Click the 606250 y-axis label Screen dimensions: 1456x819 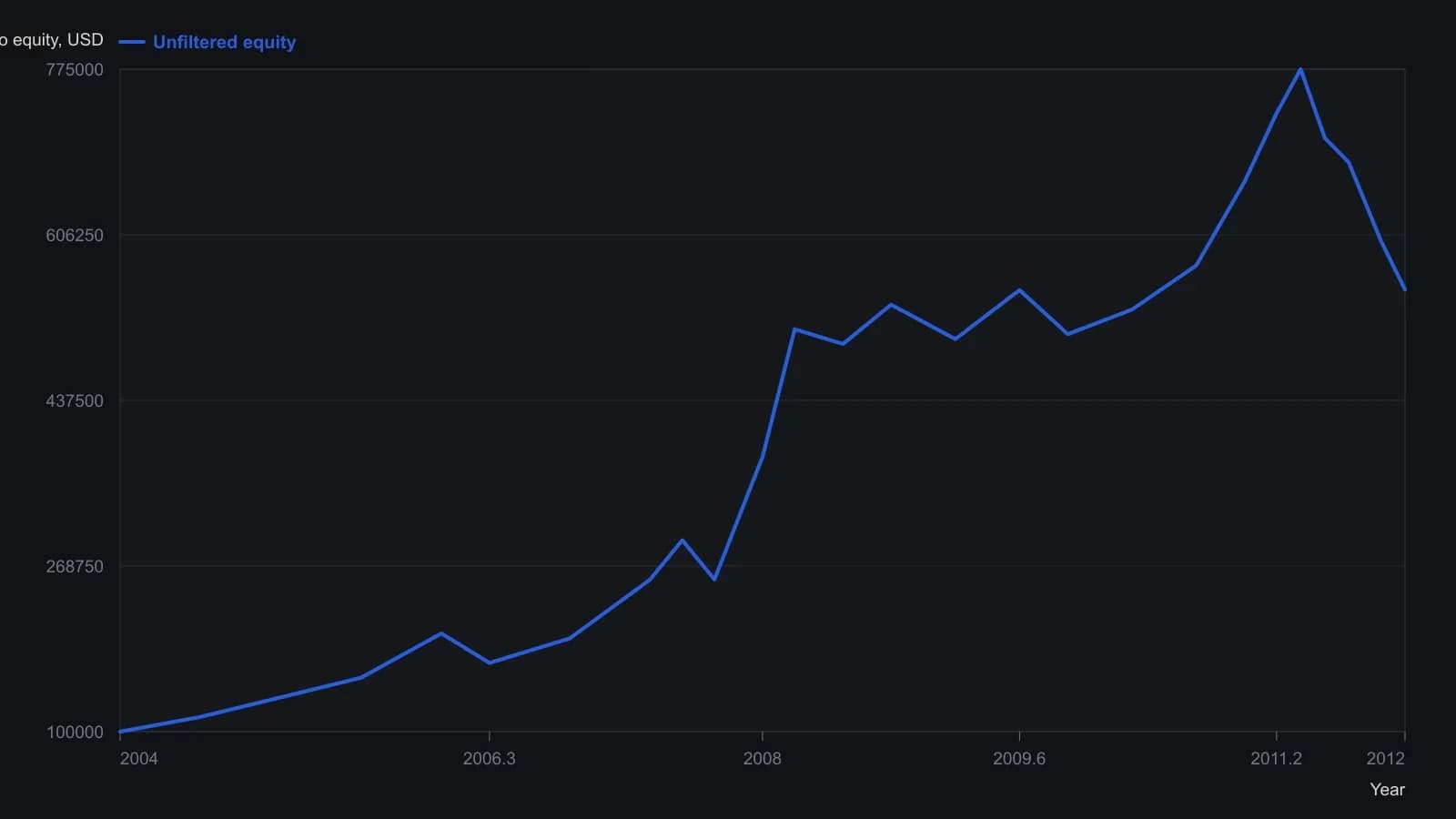[75, 235]
